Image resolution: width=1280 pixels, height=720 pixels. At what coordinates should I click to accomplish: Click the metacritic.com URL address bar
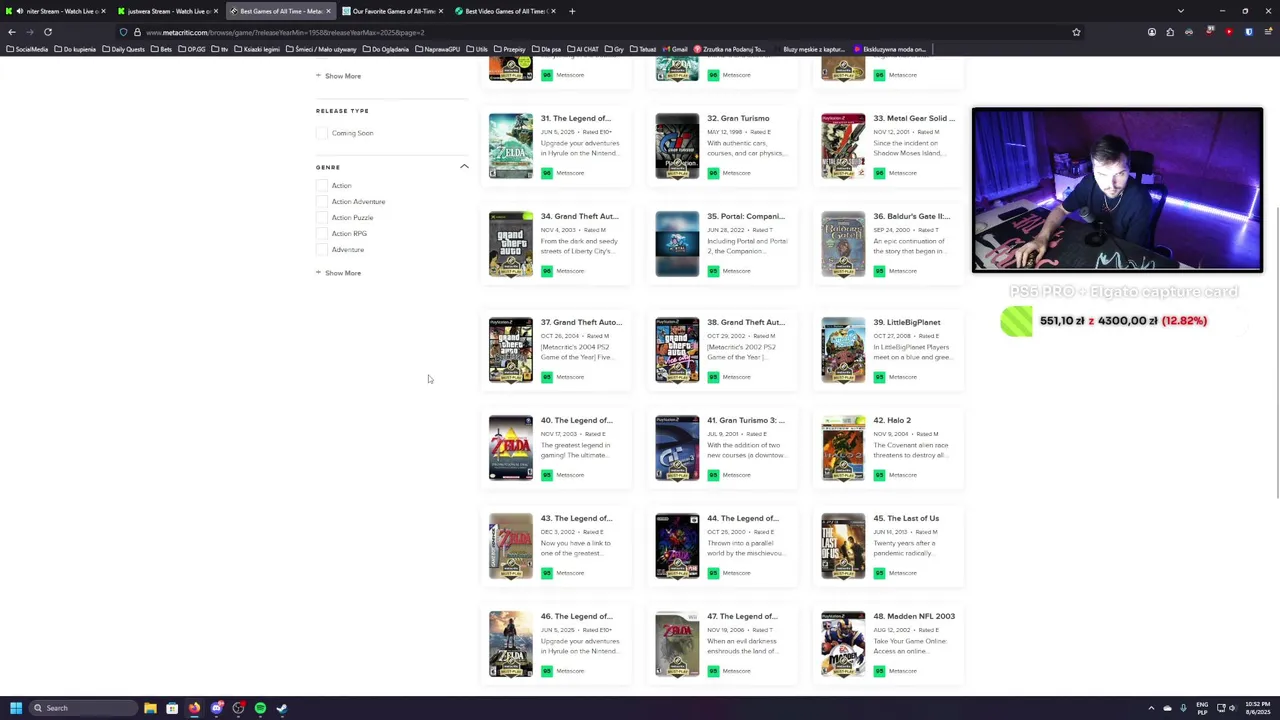click(x=600, y=32)
